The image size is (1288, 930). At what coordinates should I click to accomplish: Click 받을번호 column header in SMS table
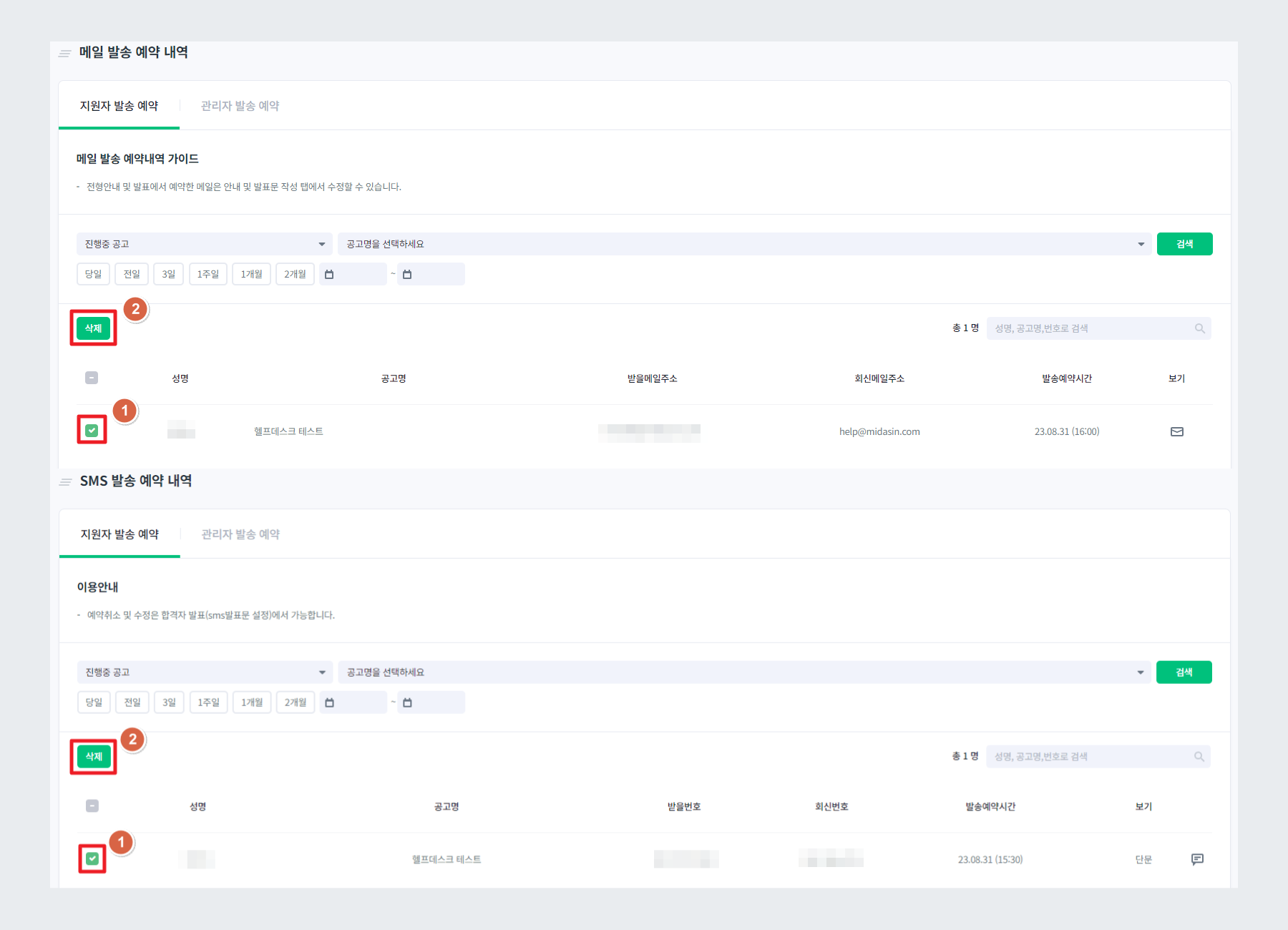[x=684, y=806]
